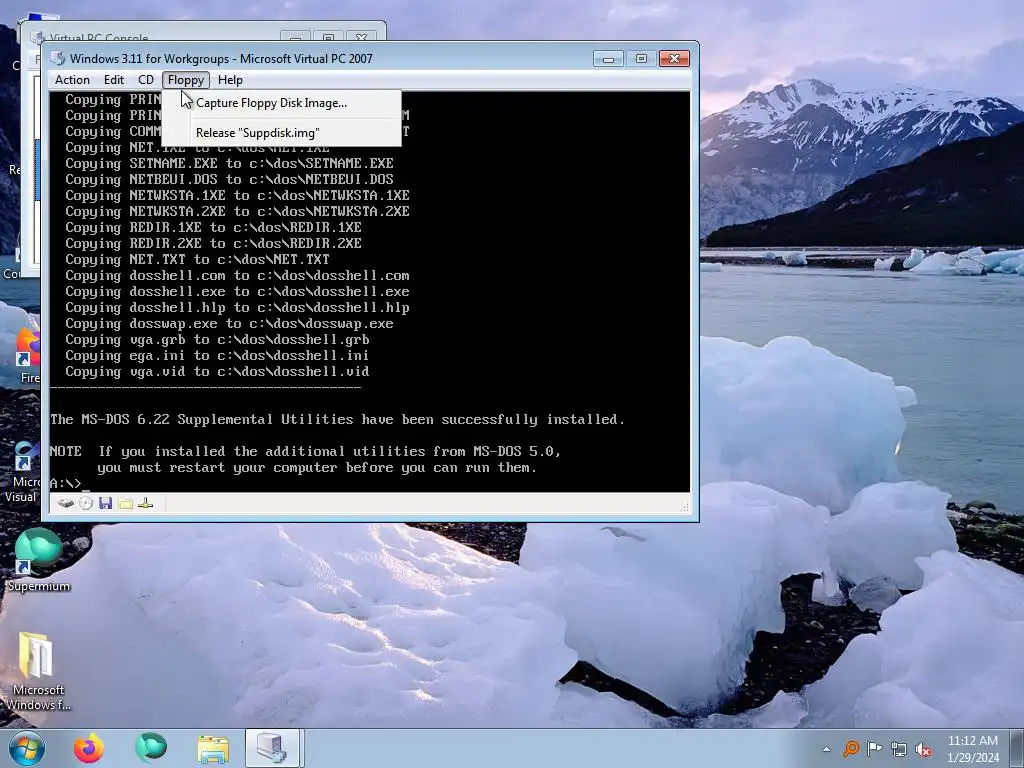Click the 'Copying dosswap.exe' line
1024x768 pixels.
229,323
